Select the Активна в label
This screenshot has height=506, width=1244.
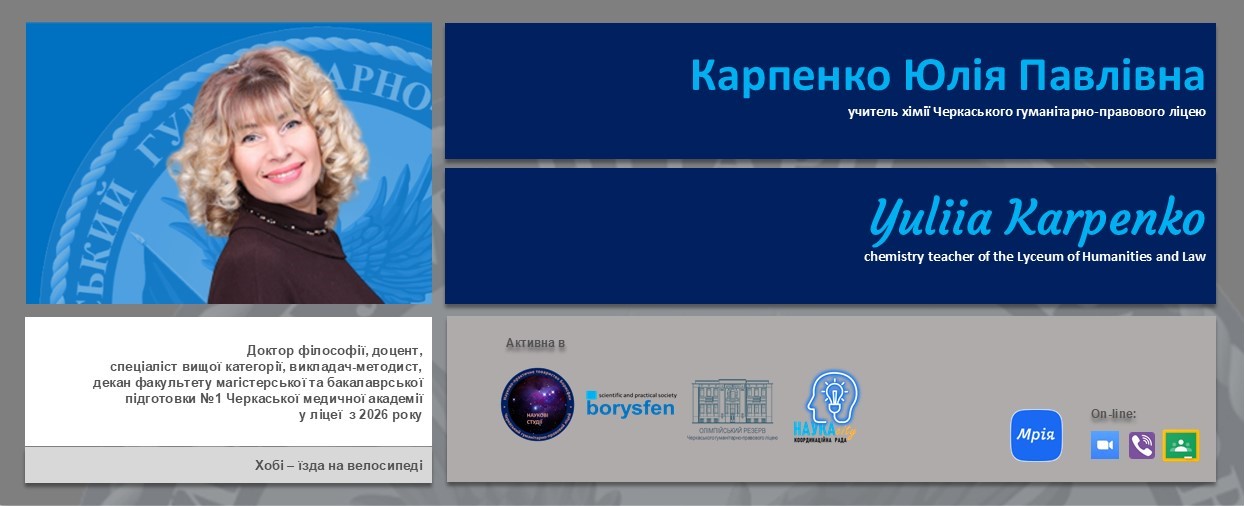point(535,343)
